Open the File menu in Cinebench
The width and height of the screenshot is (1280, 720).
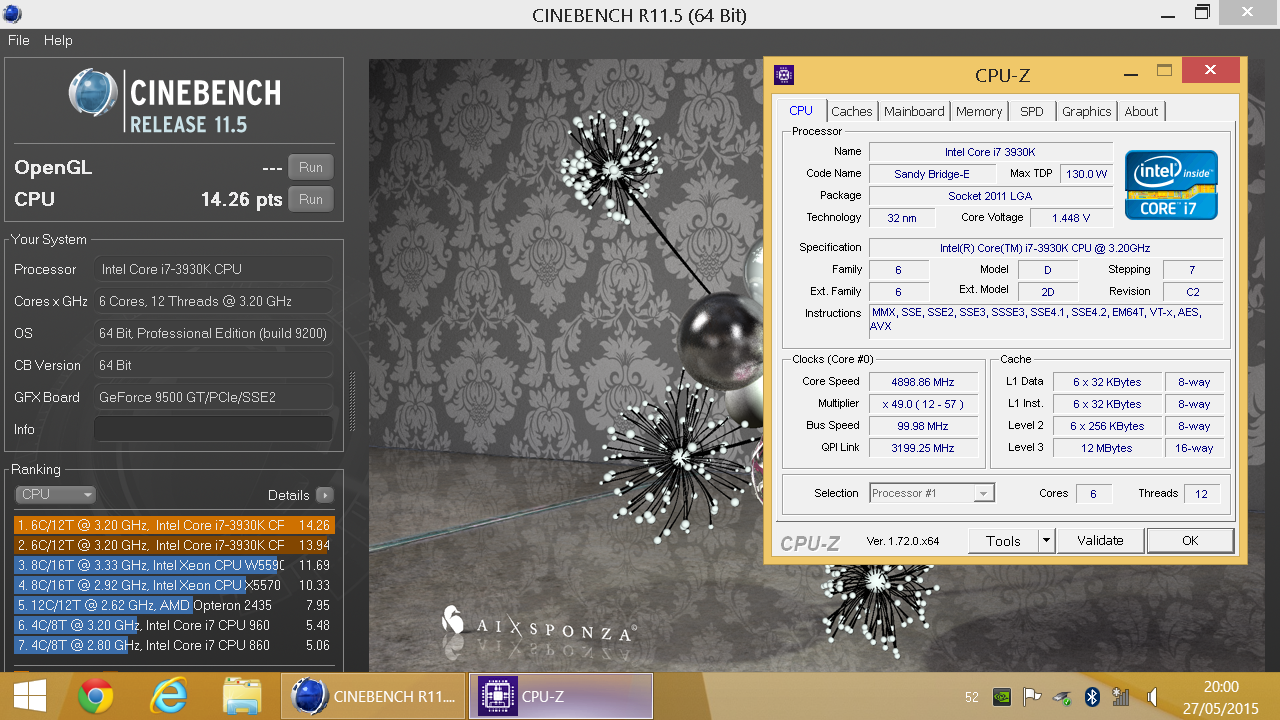pos(19,40)
